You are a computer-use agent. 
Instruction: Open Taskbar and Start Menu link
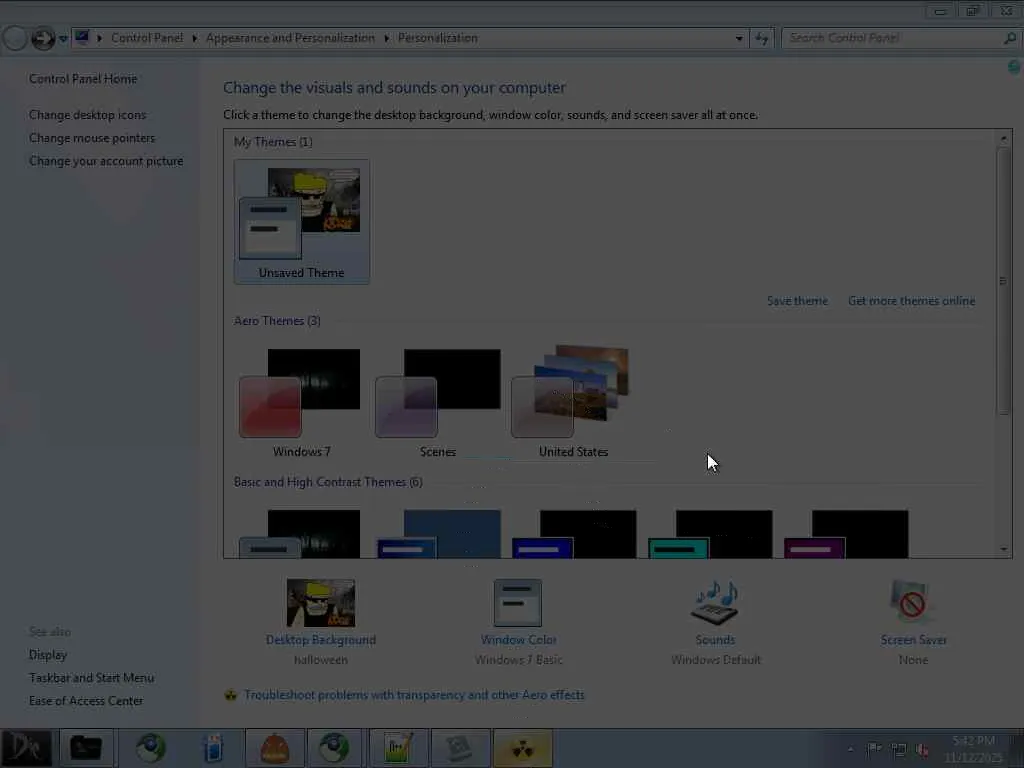(91, 678)
